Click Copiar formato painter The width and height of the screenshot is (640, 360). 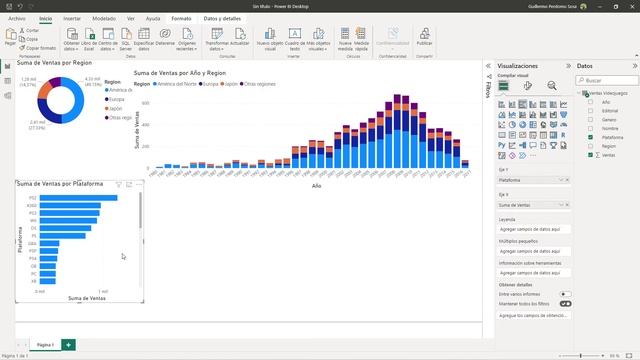tap(38, 48)
